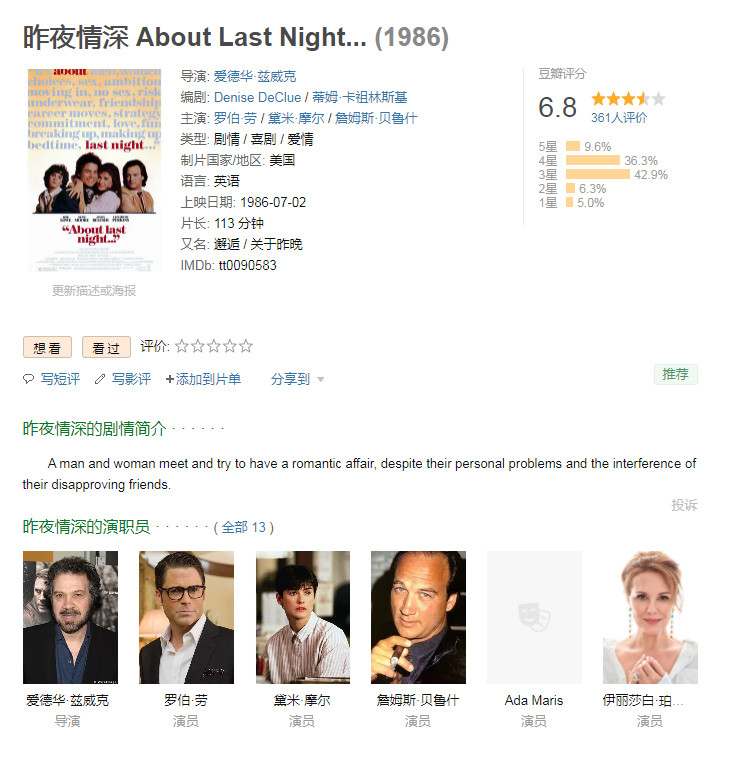Open director link 爱德华·兹威克
The width and height of the screenshot is (733, 763).
pyautogui.click(x=255, y=76)
